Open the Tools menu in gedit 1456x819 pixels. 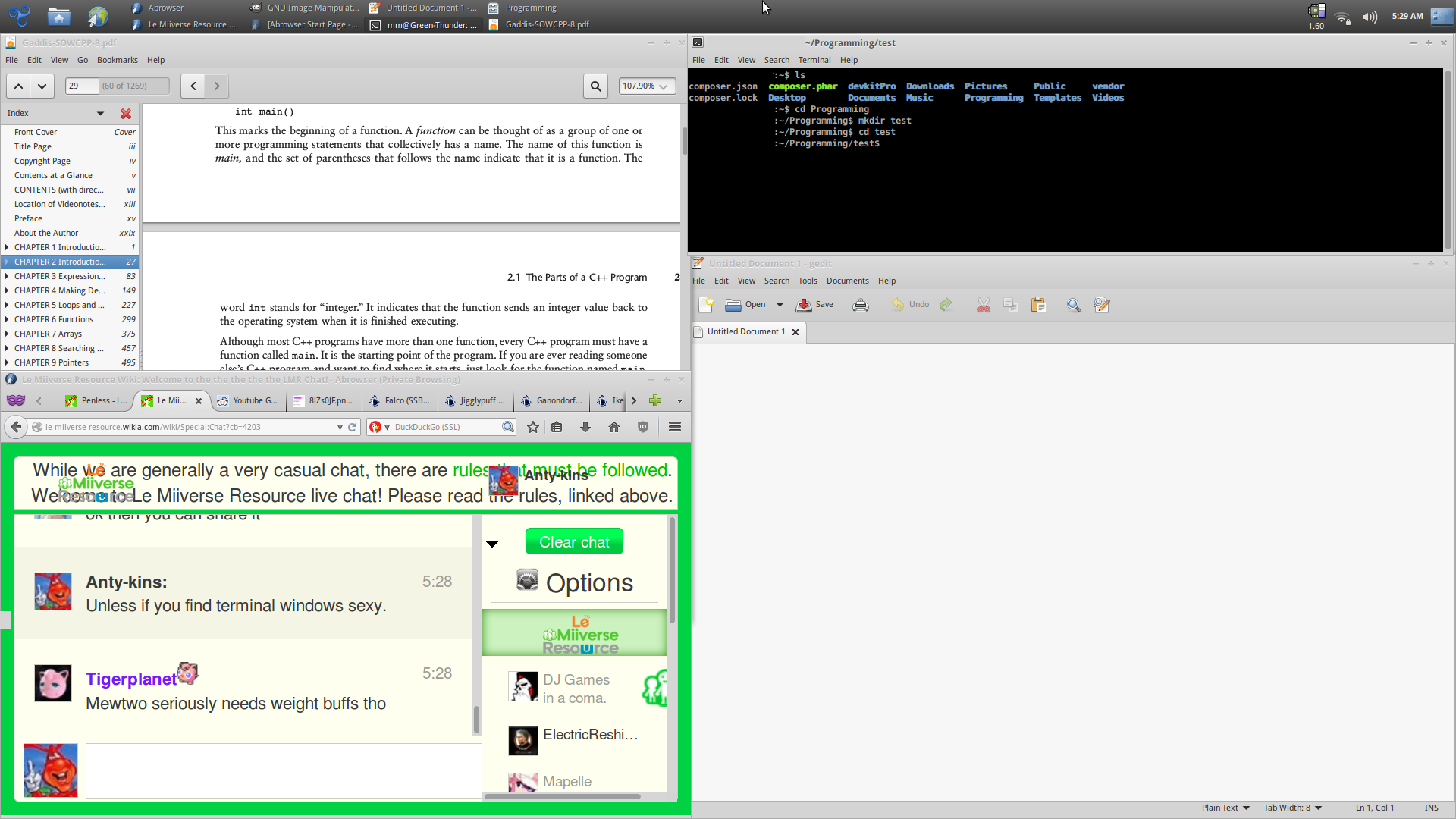pyautogui.click(x=808, y=281)
